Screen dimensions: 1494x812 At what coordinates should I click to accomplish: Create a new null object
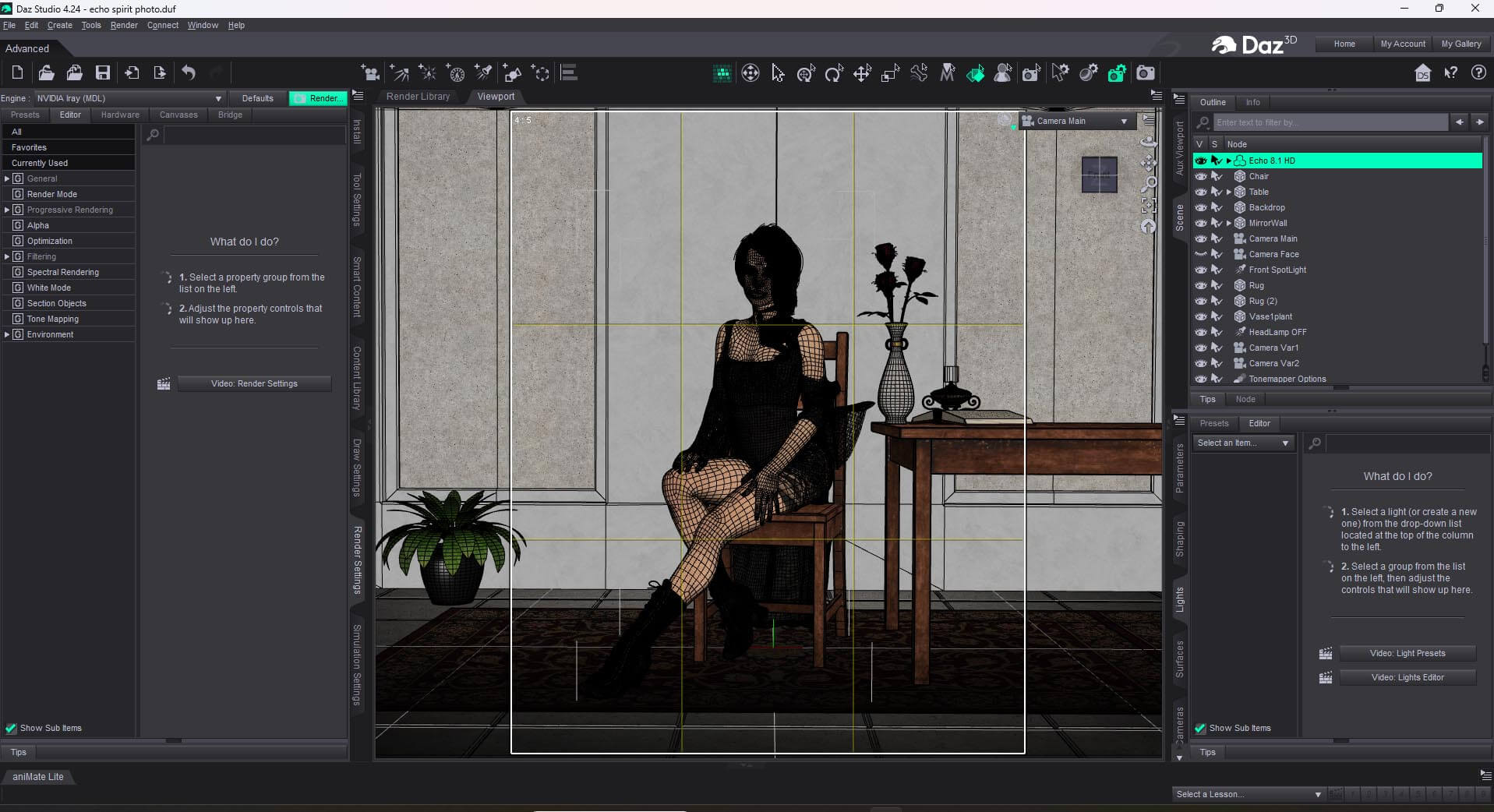541,73
